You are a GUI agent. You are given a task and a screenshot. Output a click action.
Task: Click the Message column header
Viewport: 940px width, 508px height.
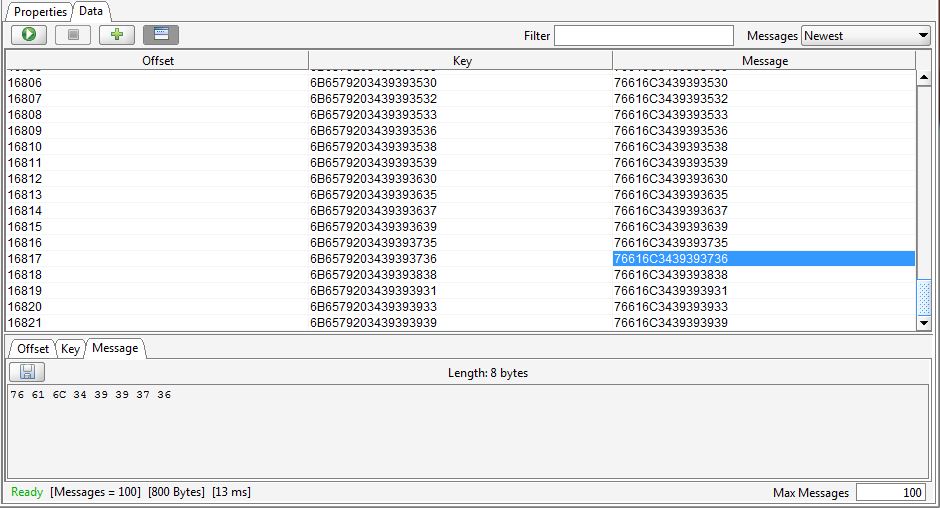tap(764, 61)
